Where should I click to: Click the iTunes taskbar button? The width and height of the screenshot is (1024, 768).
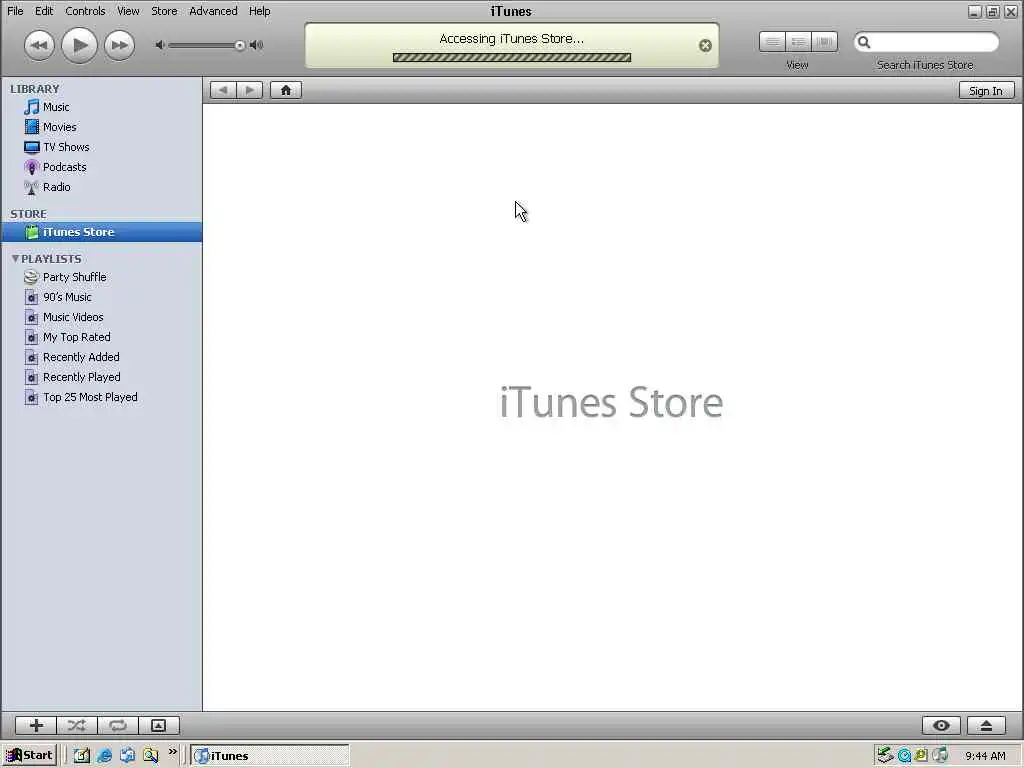pos(270,756)
